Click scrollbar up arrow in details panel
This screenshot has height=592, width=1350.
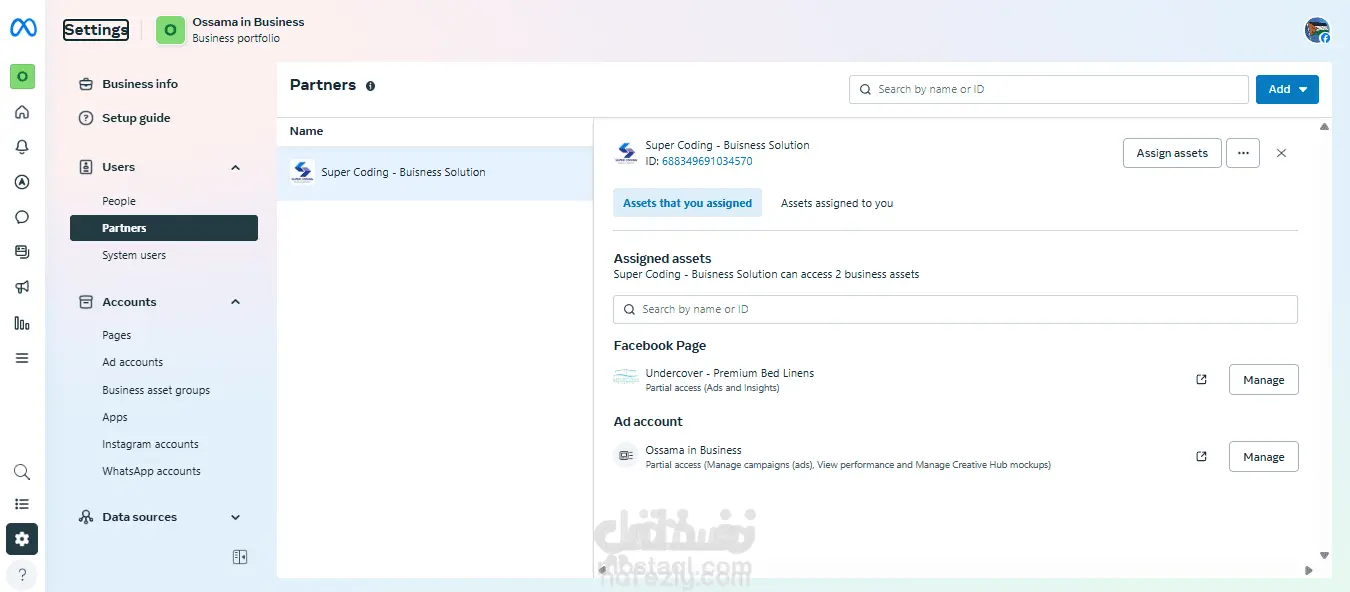click(x=1324, y=127)
